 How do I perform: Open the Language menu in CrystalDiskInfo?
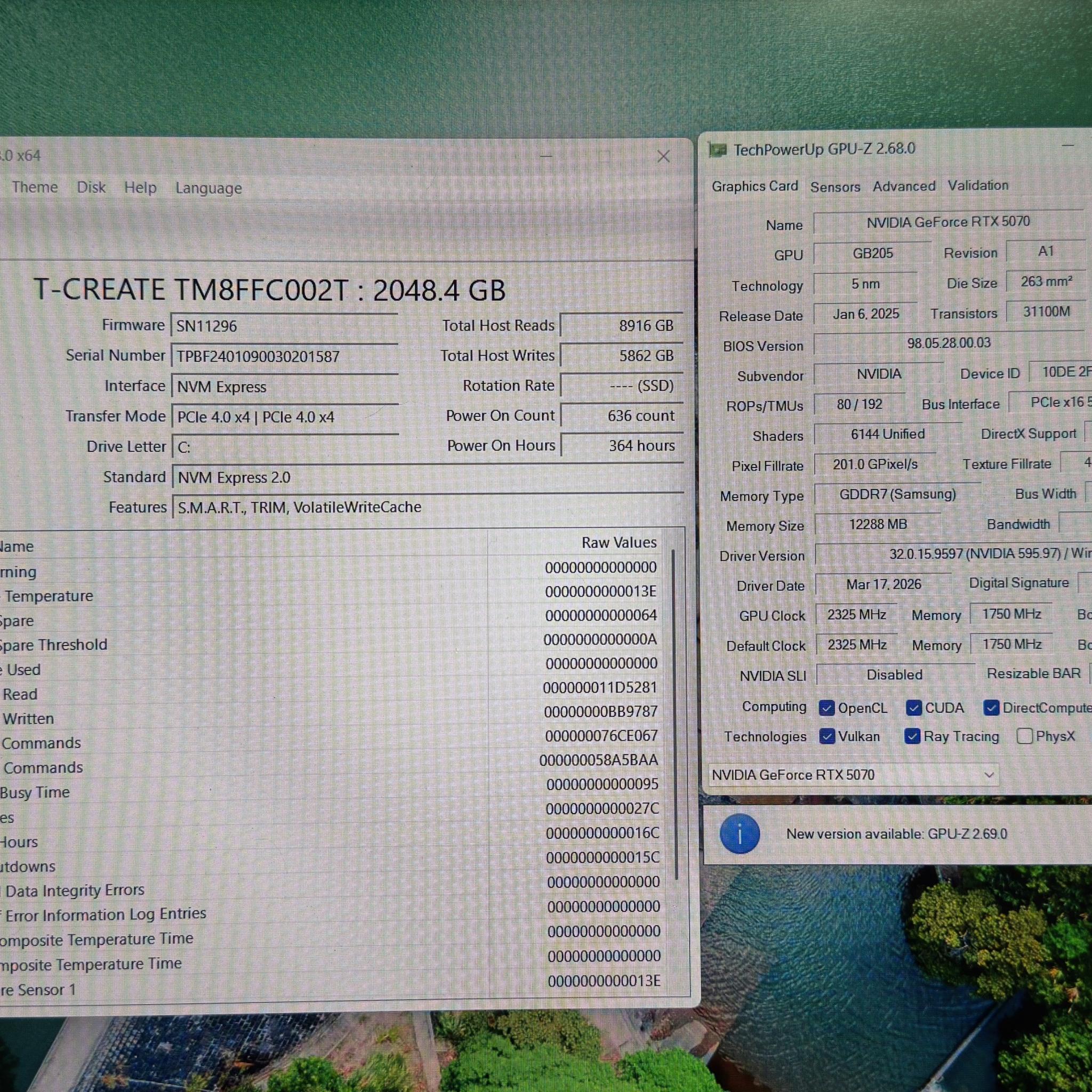pyautogui.click(x=208, y=188)
